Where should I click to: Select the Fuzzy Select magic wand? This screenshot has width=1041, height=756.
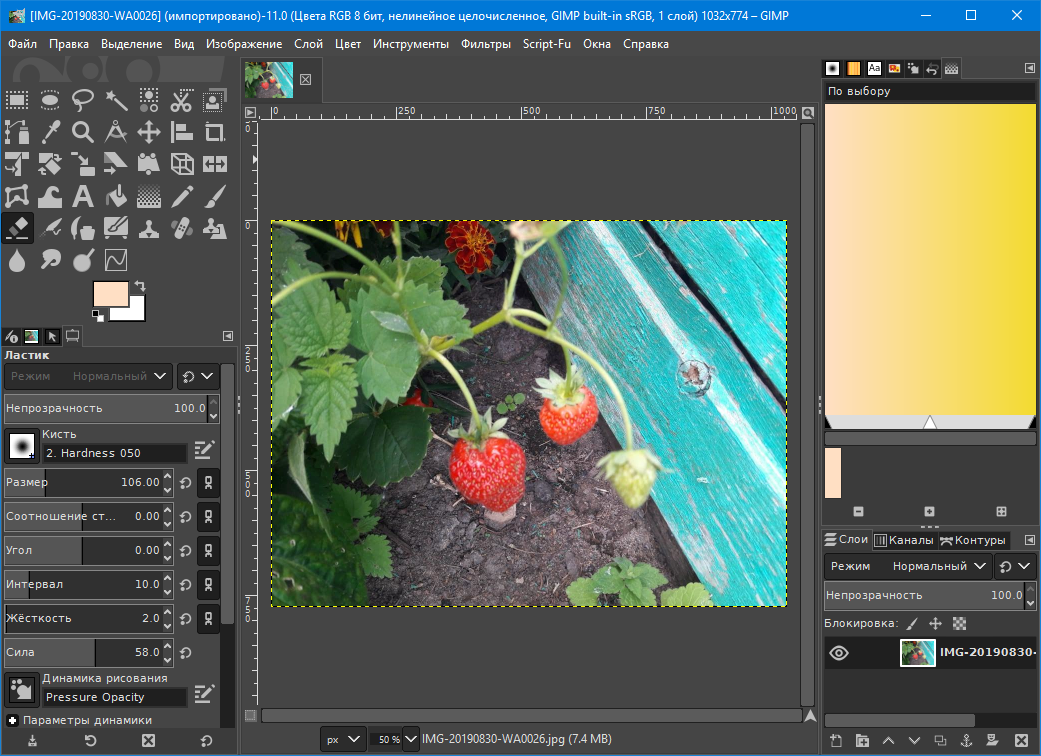click(116, 101)
